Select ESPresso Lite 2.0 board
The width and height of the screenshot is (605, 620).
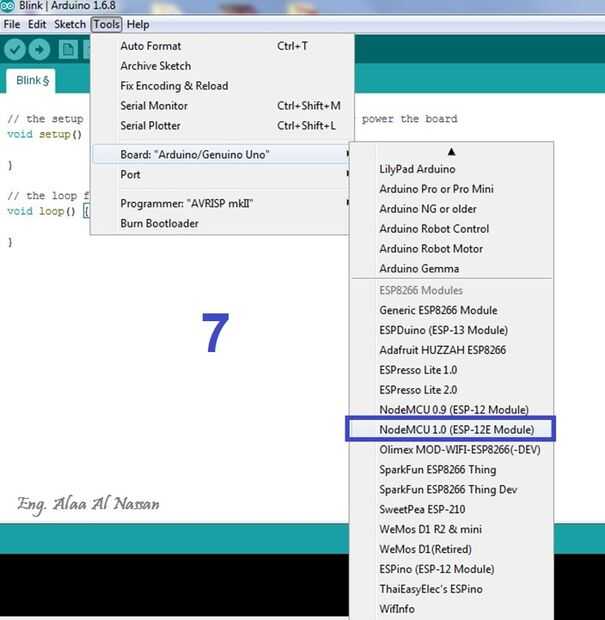452,390
